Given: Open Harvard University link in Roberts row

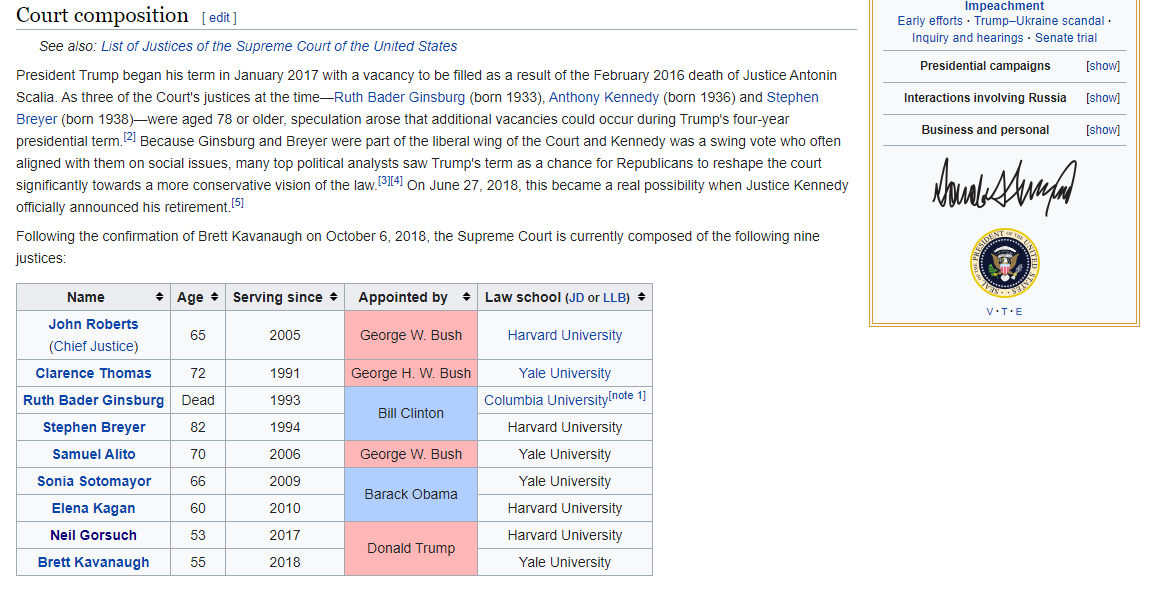Looking at the screenshot, I should 564,335.
